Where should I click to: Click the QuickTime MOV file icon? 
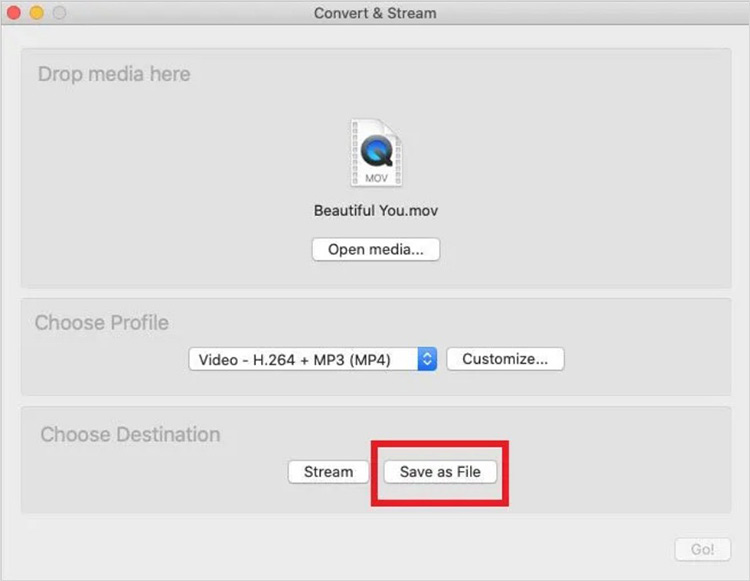pos(376,153)
